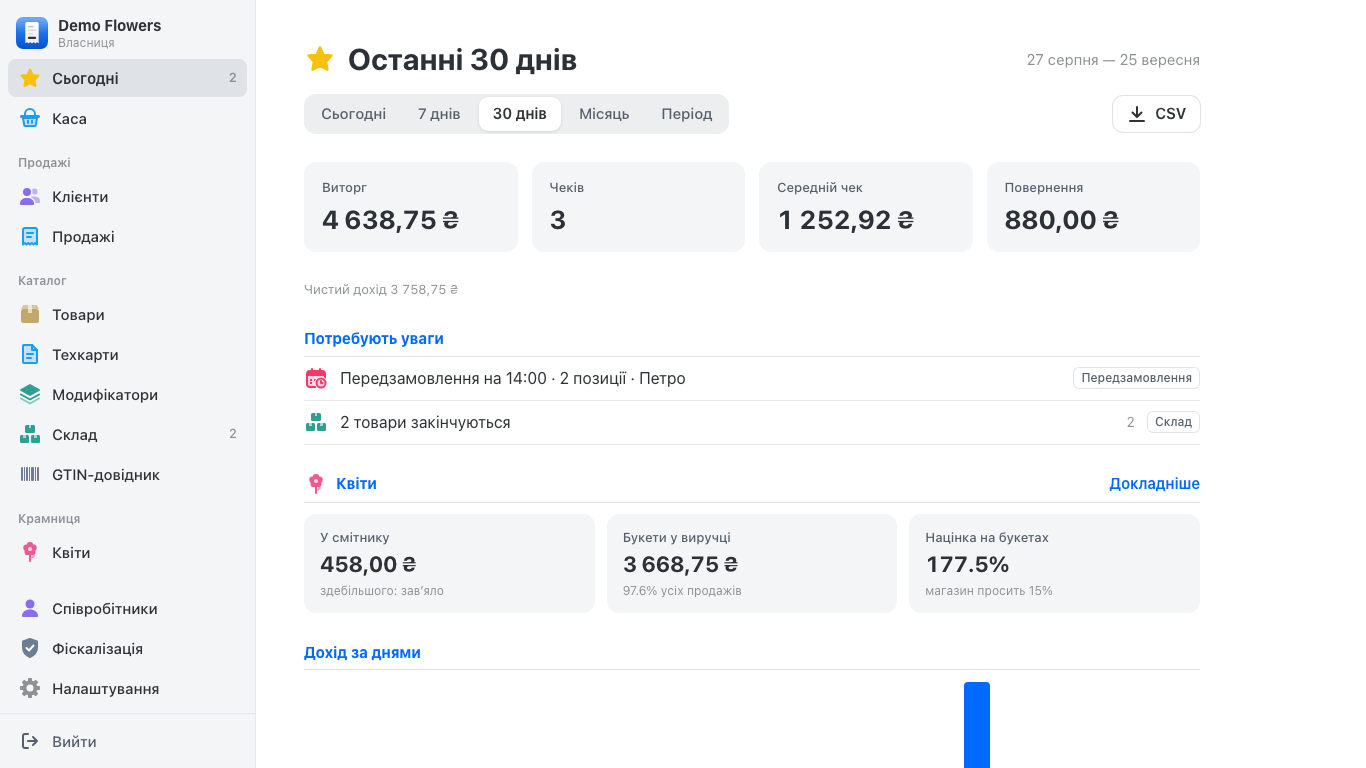The width and height of the screenshot is (1366, 768).
Task: Open Техкарти via the document icon
Action: 30,355
